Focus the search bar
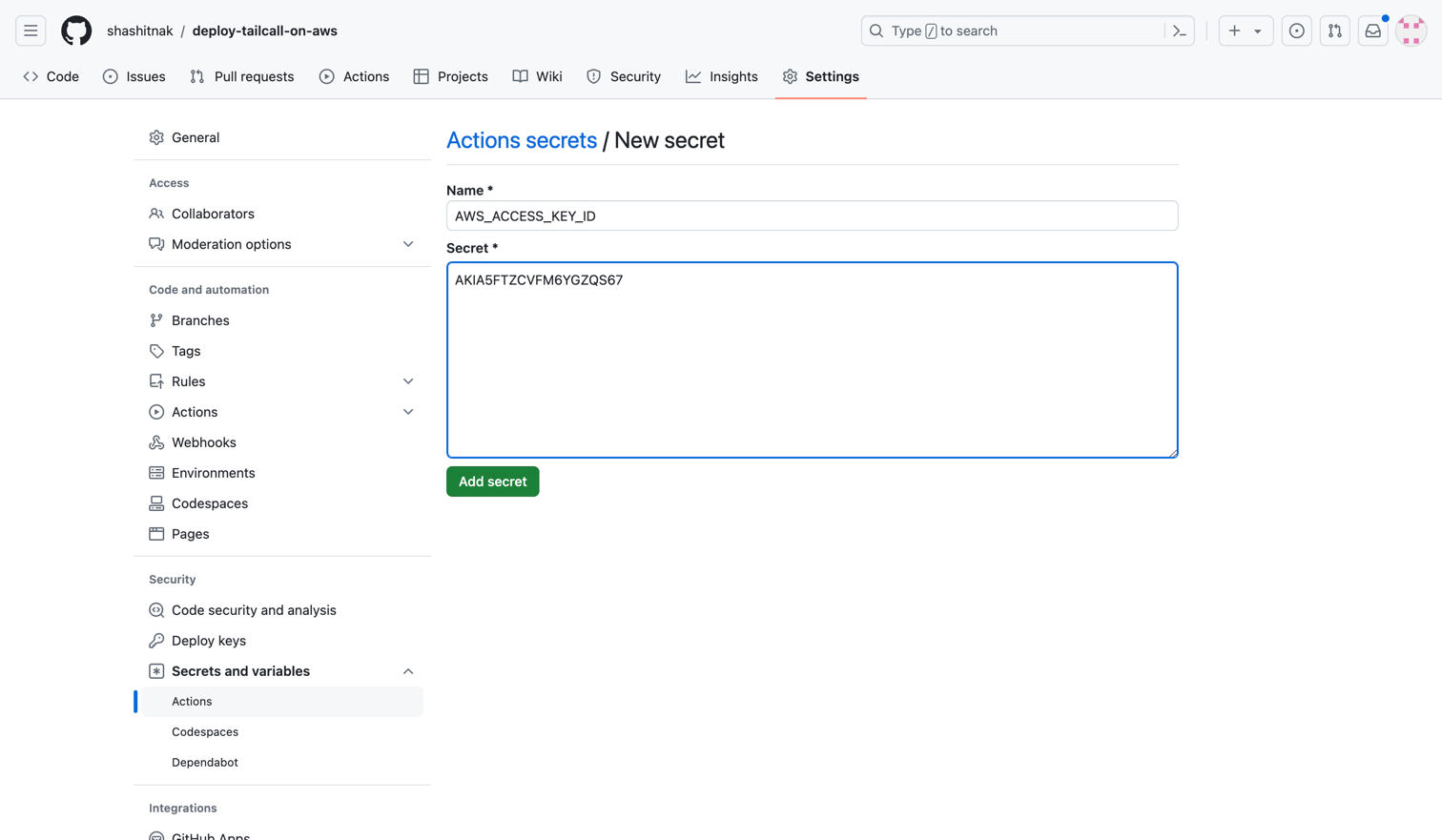1442x840 pixels. pyautogui.click(x=1016, y=31)
